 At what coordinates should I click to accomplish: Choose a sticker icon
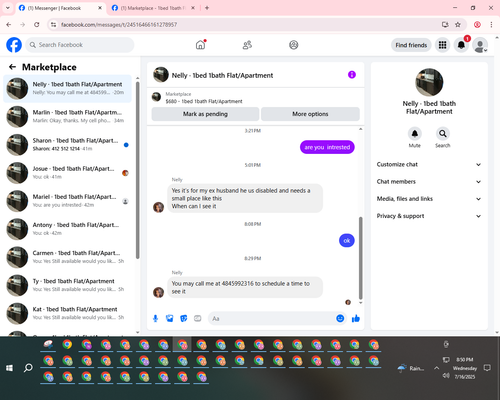(184, 318)
